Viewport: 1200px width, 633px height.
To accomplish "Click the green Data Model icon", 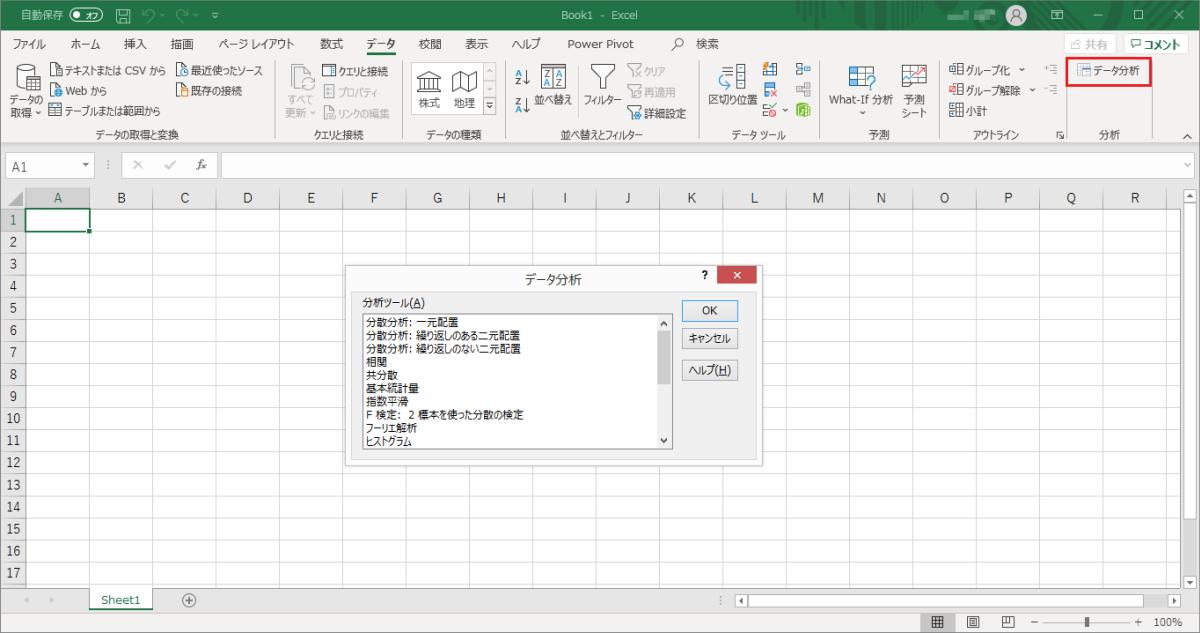I will tap(803, 110).
